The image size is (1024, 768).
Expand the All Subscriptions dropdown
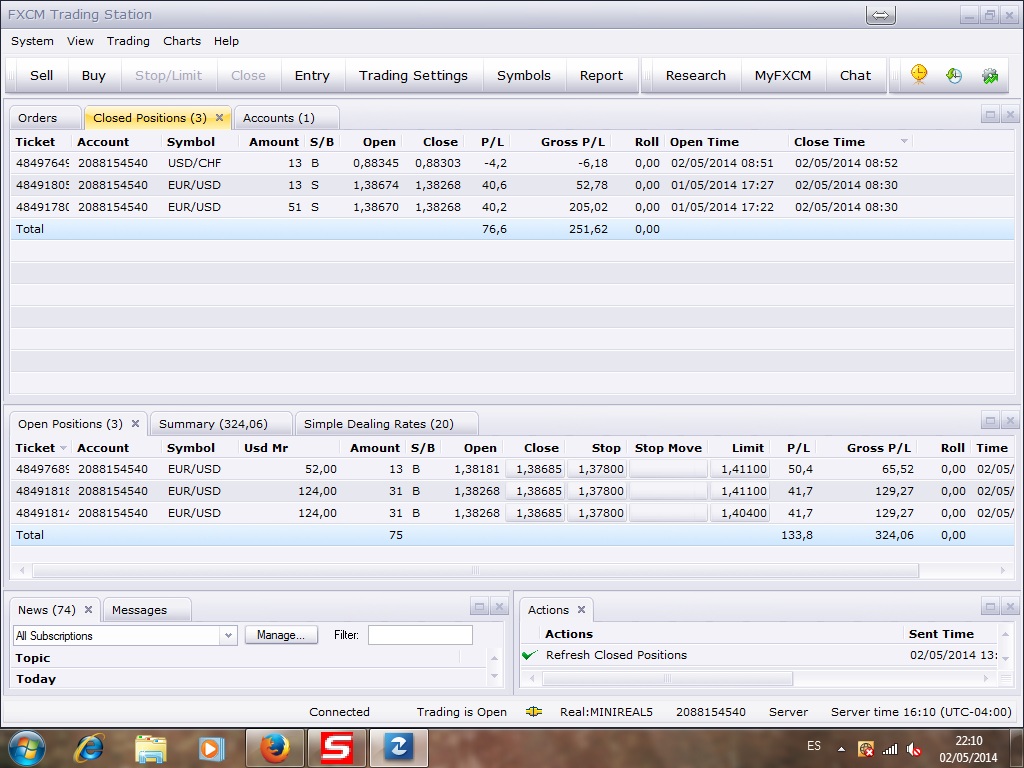tap(227, 635)
